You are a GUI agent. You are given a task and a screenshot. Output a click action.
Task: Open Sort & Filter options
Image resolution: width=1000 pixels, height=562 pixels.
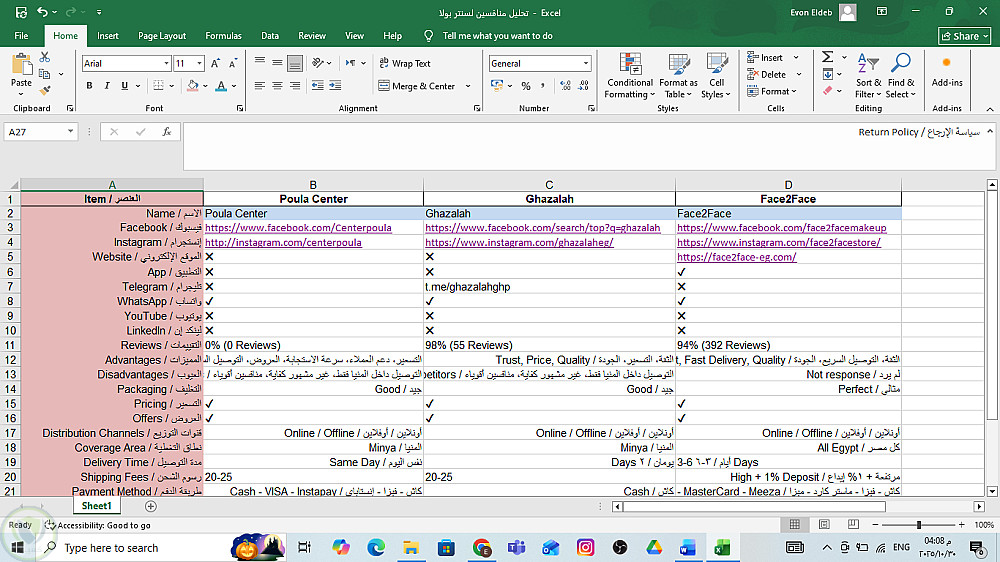click(x=868, y=76)
